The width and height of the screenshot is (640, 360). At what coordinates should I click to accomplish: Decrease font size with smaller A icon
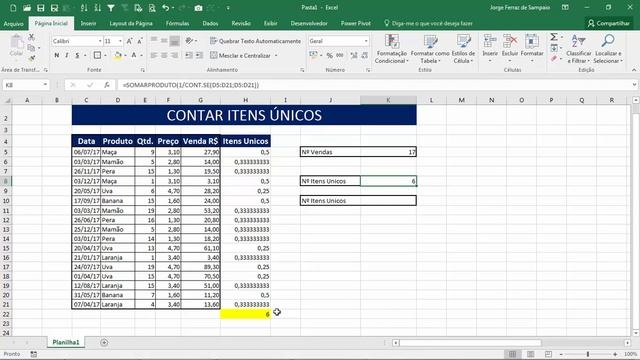[x=140, y=41]
